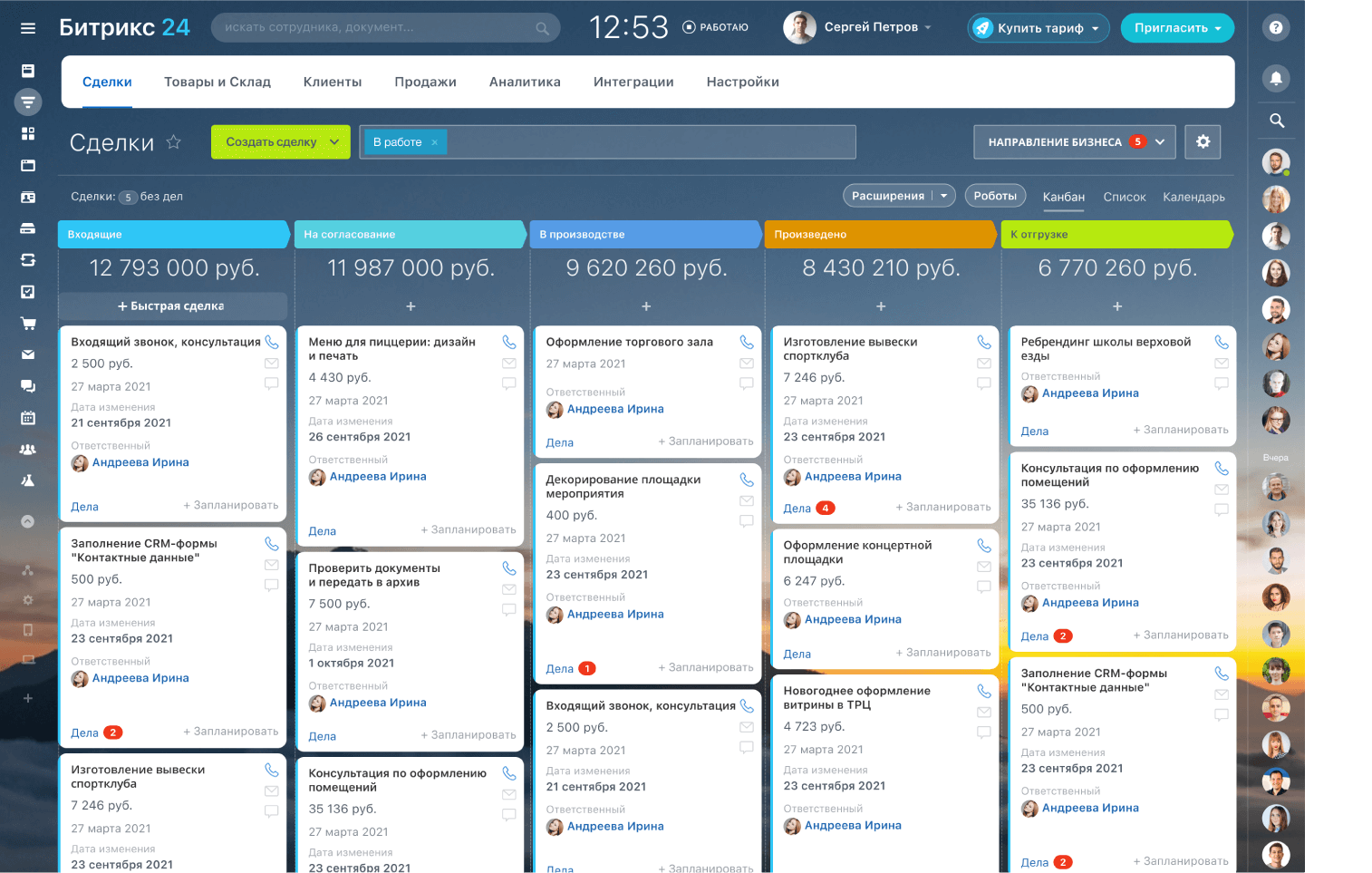Screen dimensions: 1372x873
Task: Click the mobile phone icon in sidebar
Action: pyautogui.click(x=28, y=630)
